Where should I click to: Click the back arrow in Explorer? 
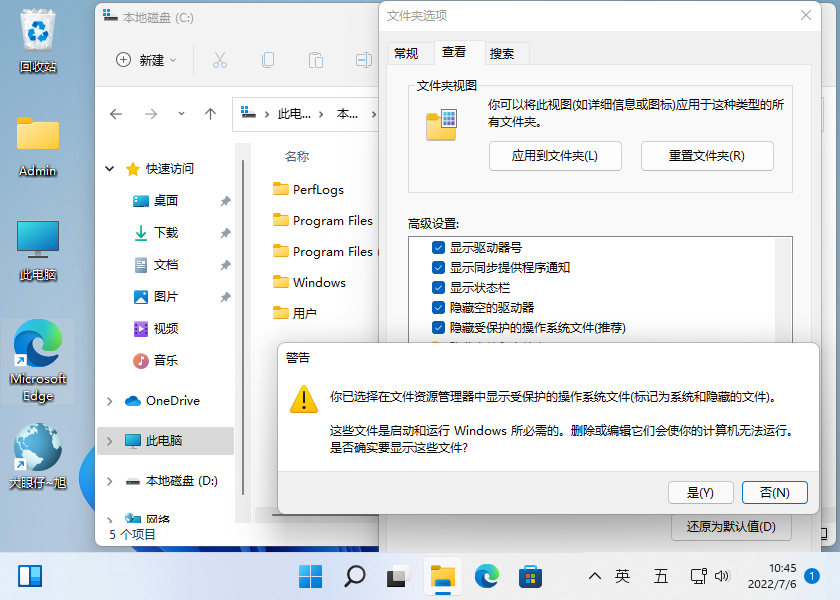pyautogui.click(x=116, y=114)
